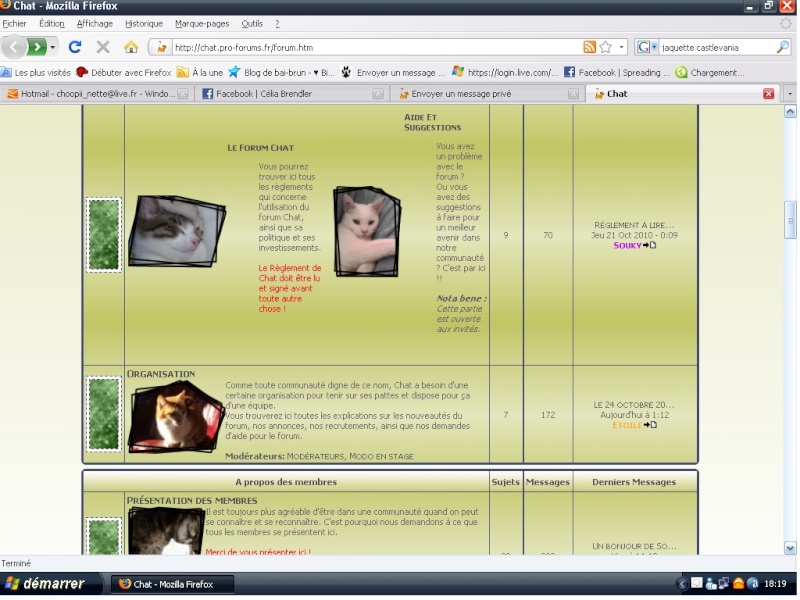Open Blog de bai-brun bookmark
The height and width of the screenshot is (600, 800).
[x=281, y=72]
